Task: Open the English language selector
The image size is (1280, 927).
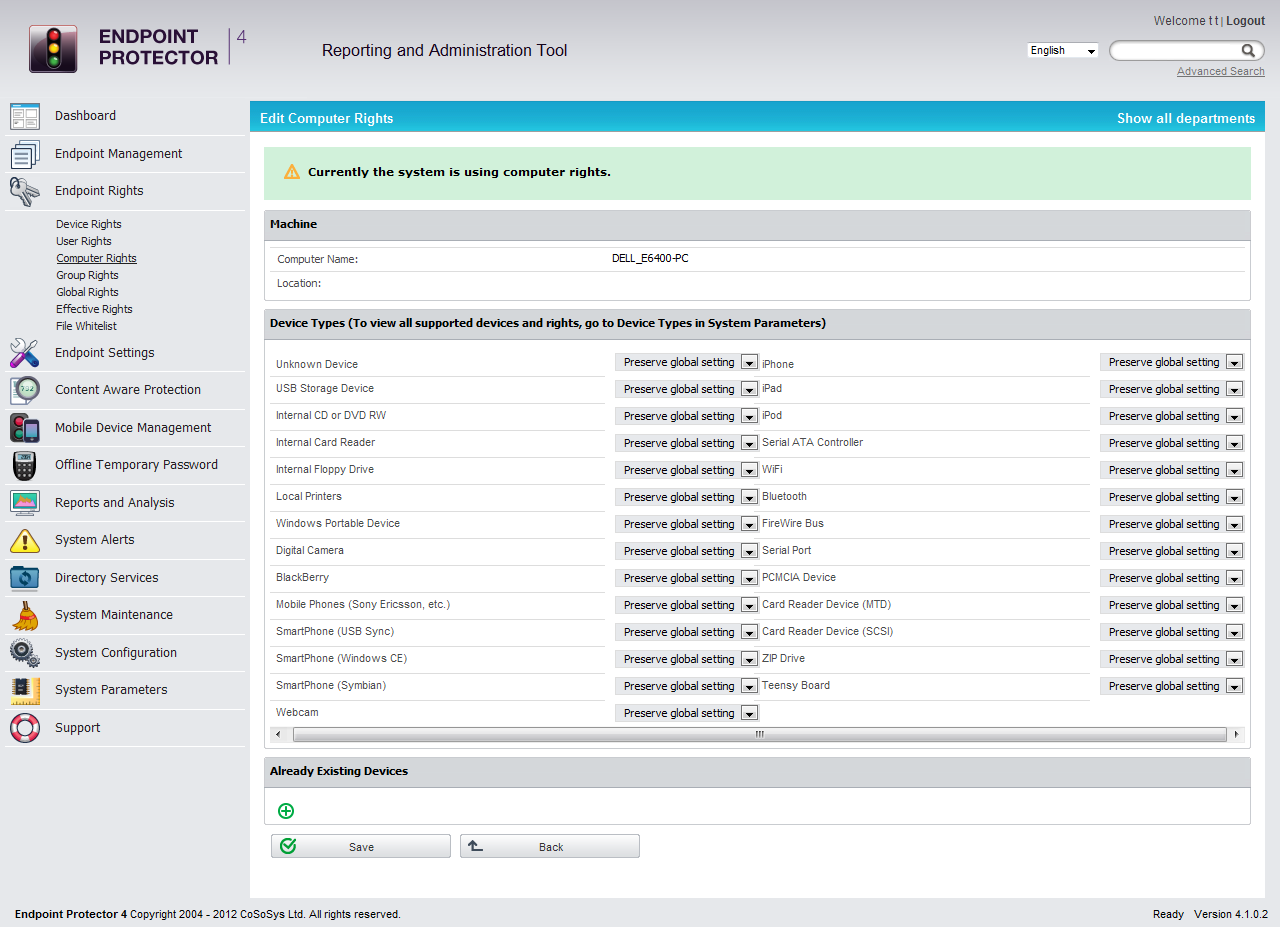Action: 1062,51
